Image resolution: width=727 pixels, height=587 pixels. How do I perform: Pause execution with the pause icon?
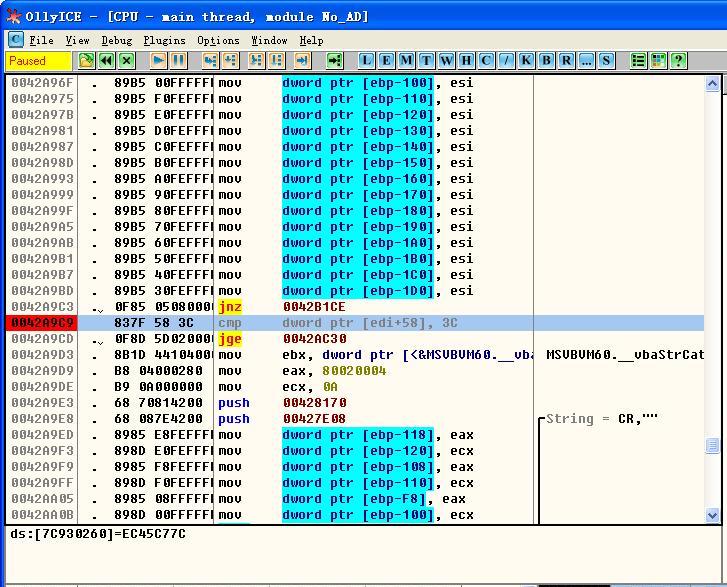click(x=179, y=61)
